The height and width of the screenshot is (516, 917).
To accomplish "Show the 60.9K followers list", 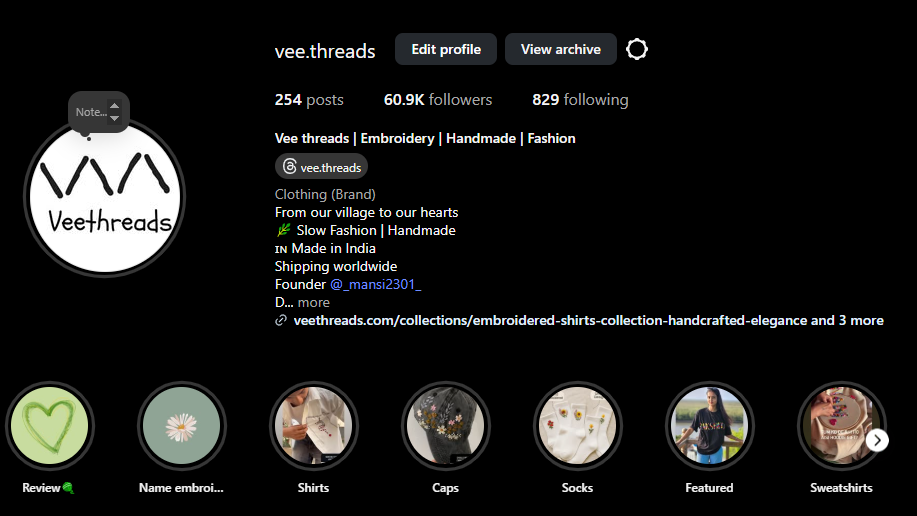I will coord(438,99).
